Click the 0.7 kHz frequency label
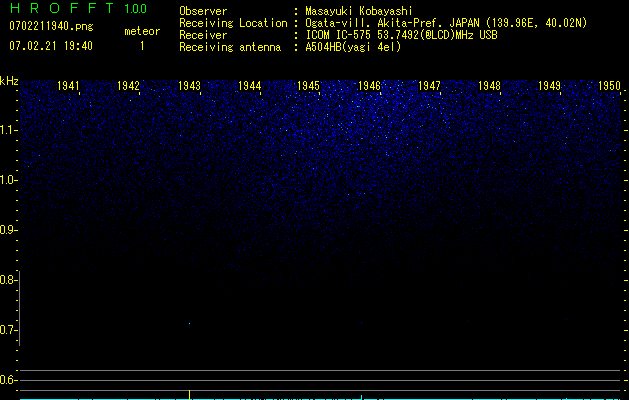 point(8,330)
